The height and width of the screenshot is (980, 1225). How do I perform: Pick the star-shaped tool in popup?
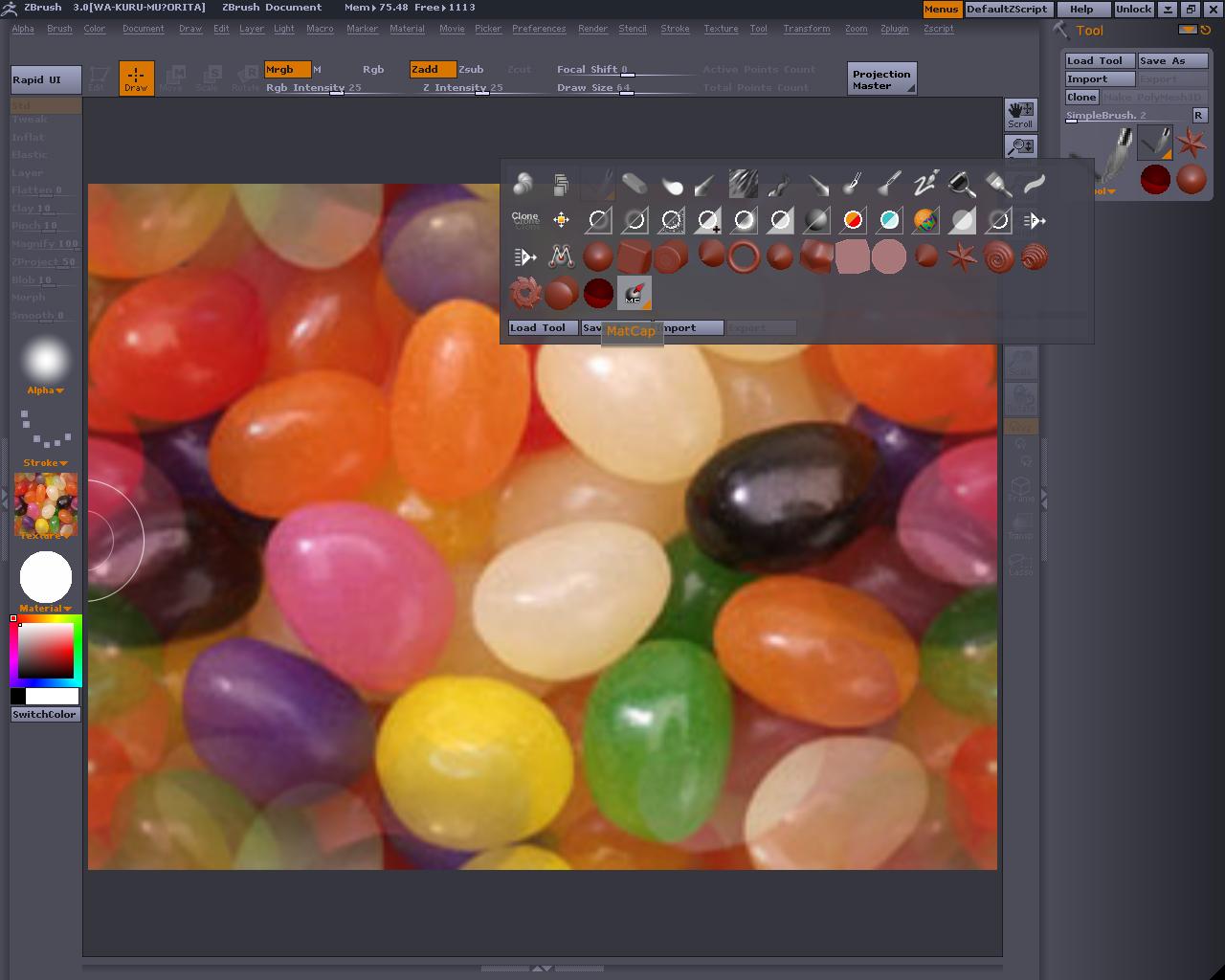click(962, 256)
